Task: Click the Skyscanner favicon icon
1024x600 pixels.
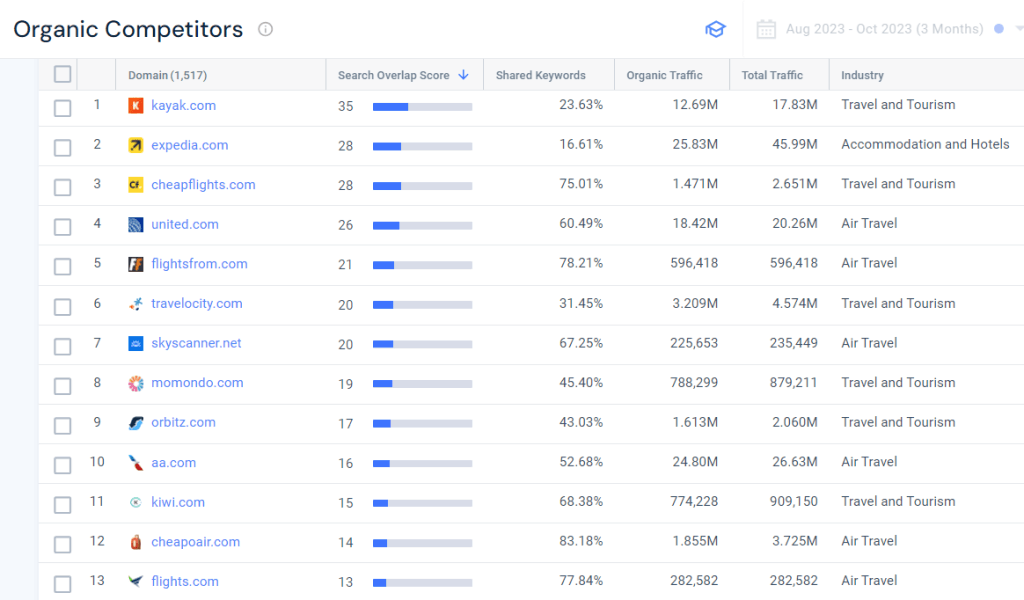Action: click(x=137, y=343)
